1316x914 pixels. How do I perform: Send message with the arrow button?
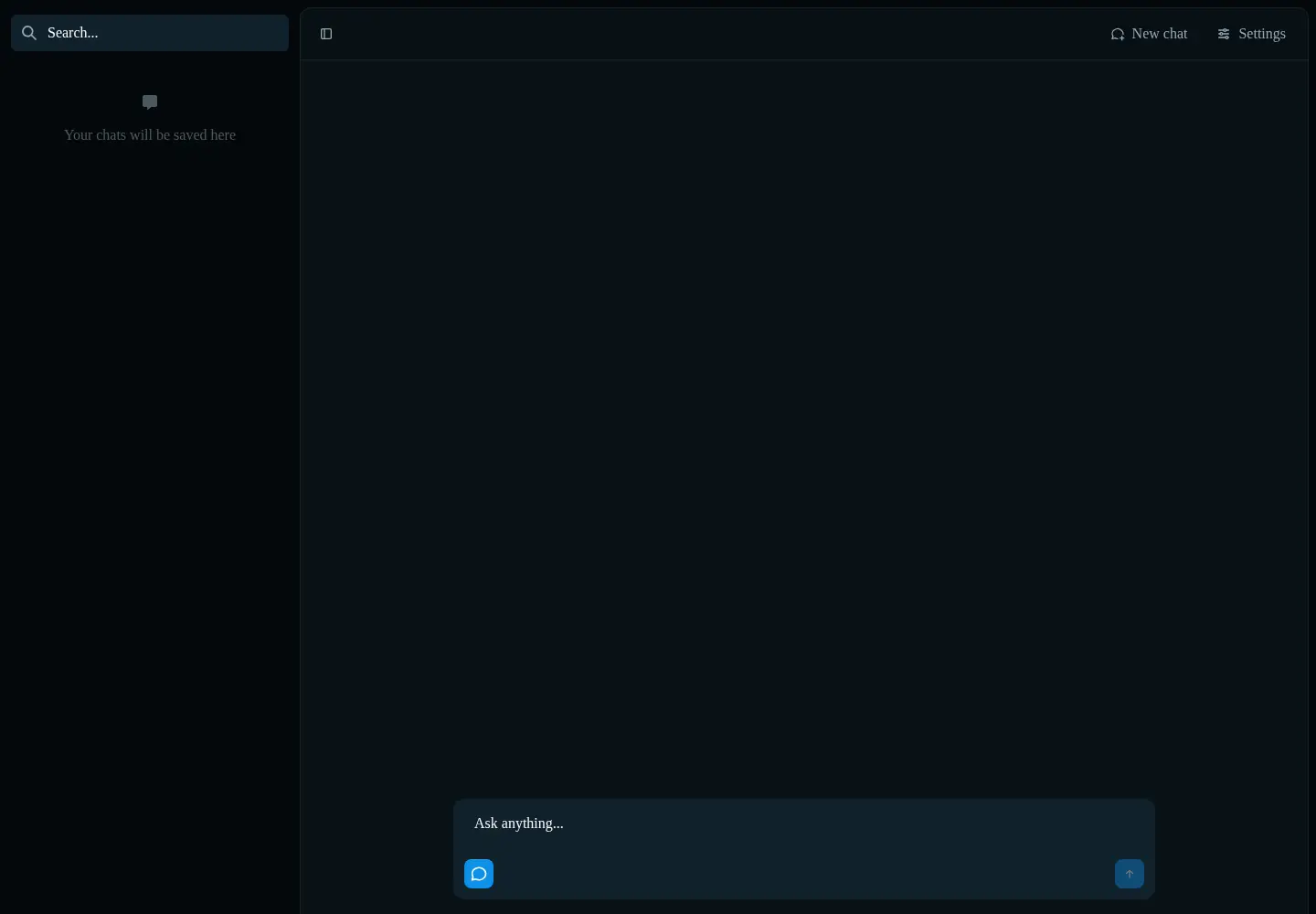[x=1130, y=874]
